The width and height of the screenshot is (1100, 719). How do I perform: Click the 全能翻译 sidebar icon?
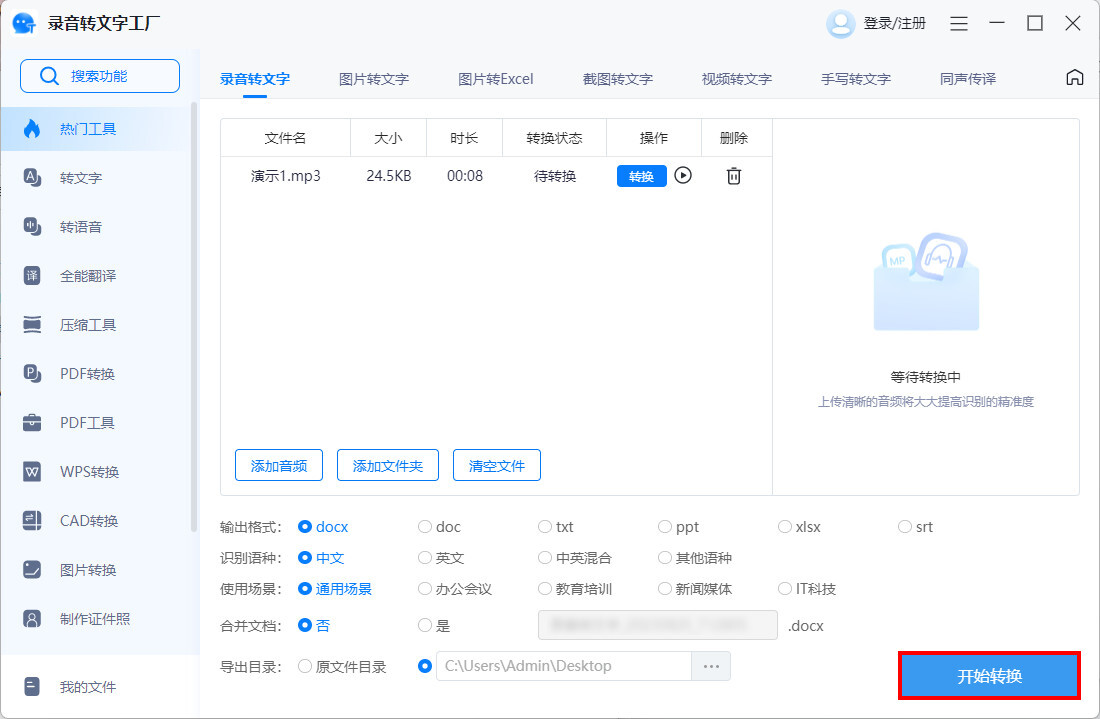(x=32, y=275)
